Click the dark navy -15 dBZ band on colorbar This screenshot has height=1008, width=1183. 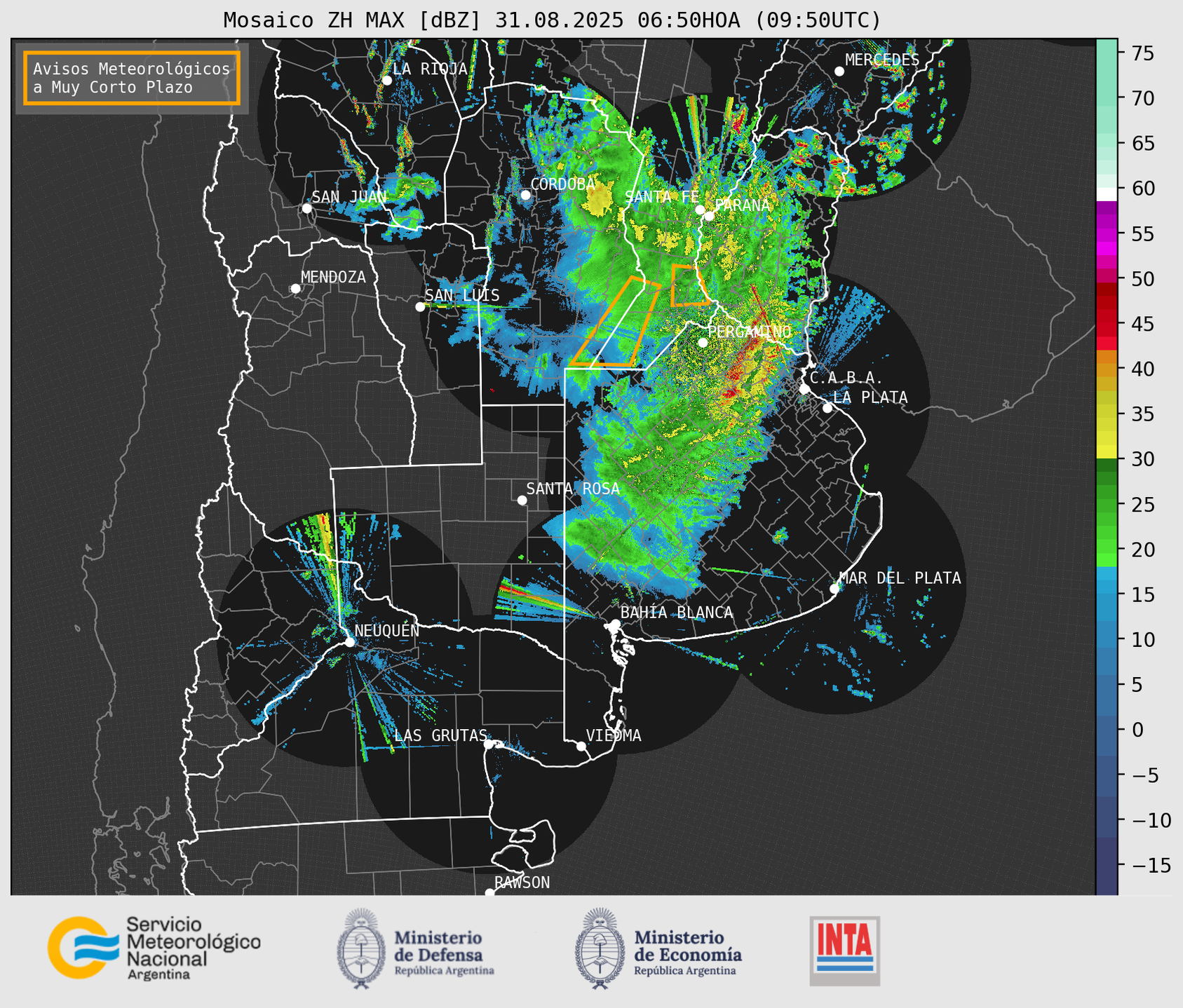point(1107,865)
